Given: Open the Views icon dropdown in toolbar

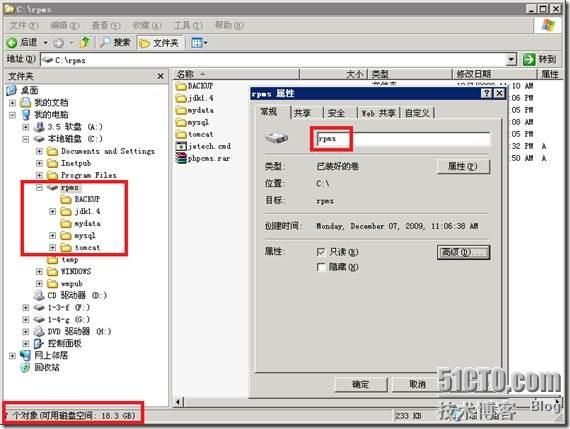Looking at the screenshot, I should click(x=199, y=43).
